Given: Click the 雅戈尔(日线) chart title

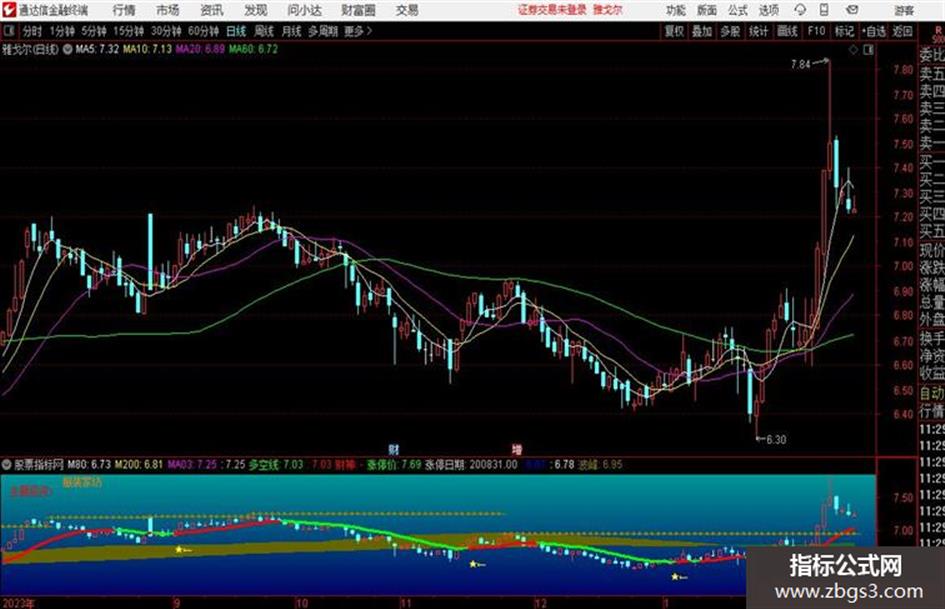Looking at the screenshot, I should [30, 49].
